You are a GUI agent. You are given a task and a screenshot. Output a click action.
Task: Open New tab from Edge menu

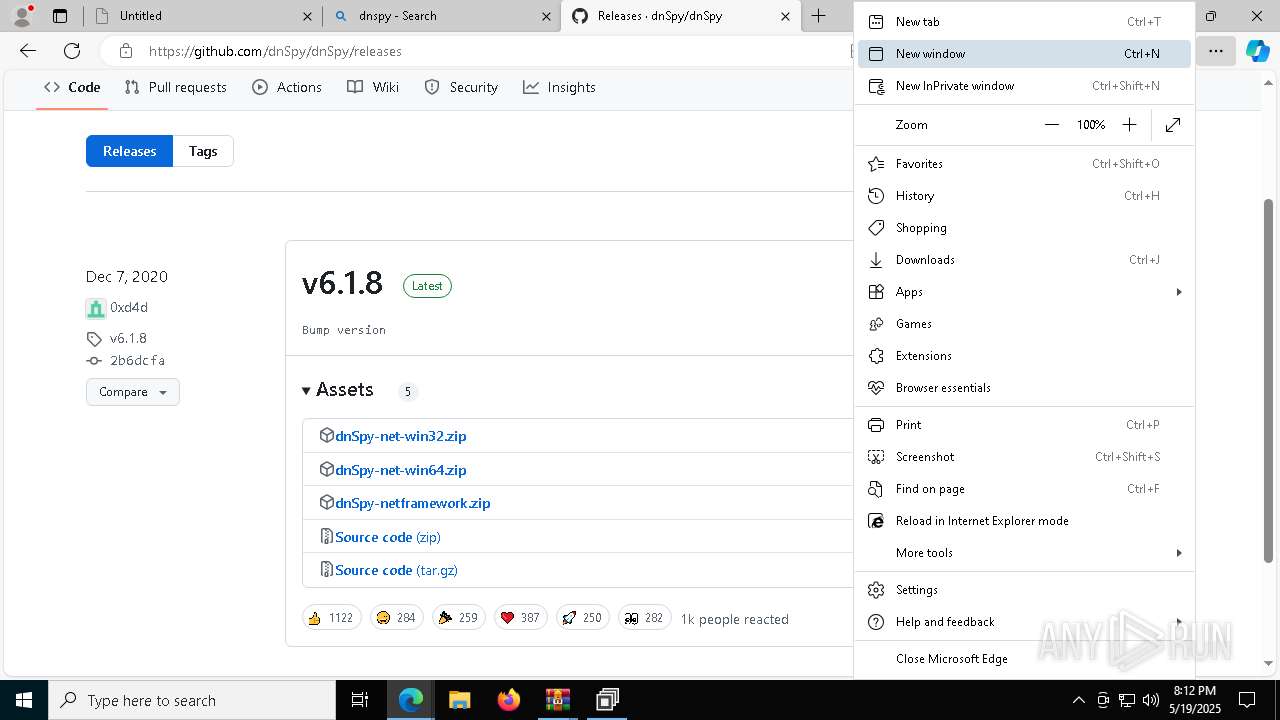click(x=1024, y=22)
